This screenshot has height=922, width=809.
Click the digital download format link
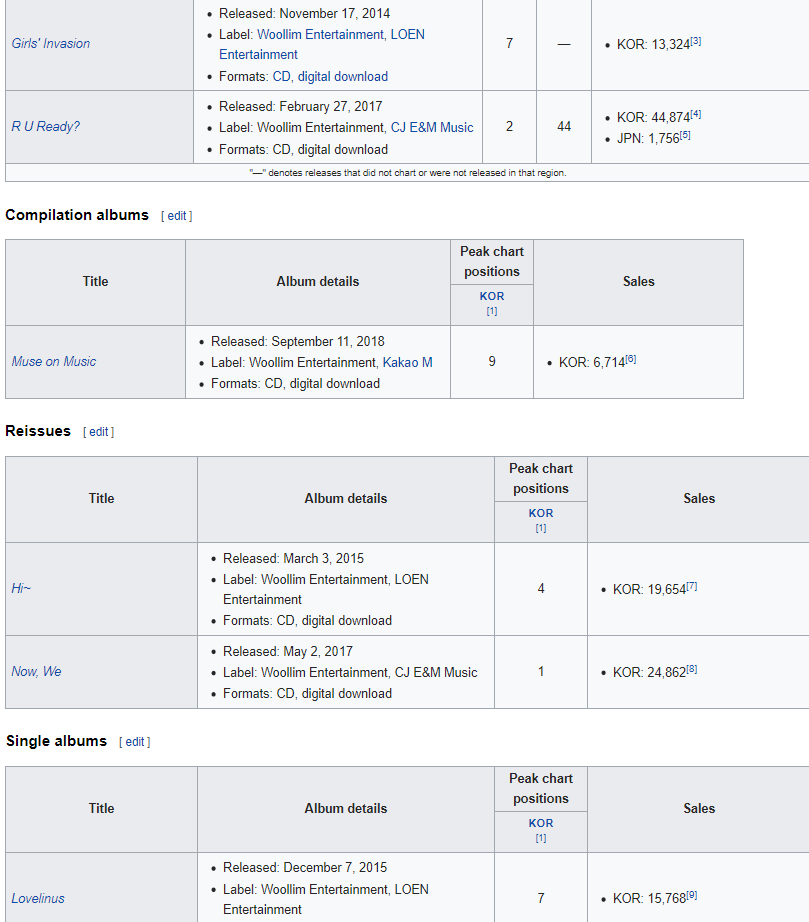coord(343,76)
